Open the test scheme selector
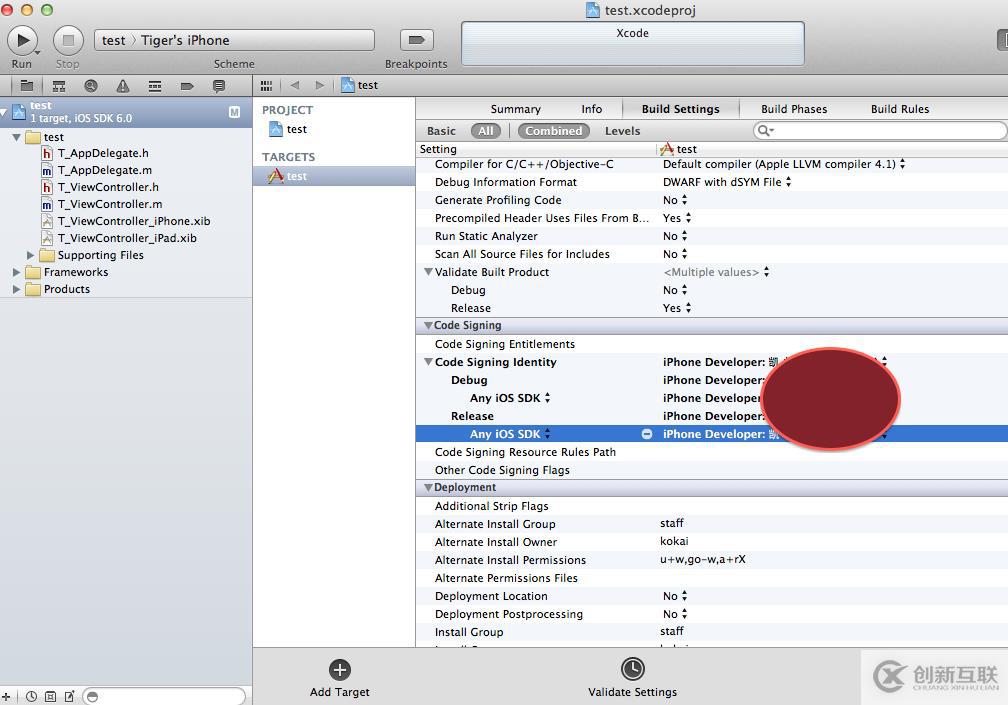Image resolution: width=1008 pixels, height=705 pixels. [x=114, y=40]
